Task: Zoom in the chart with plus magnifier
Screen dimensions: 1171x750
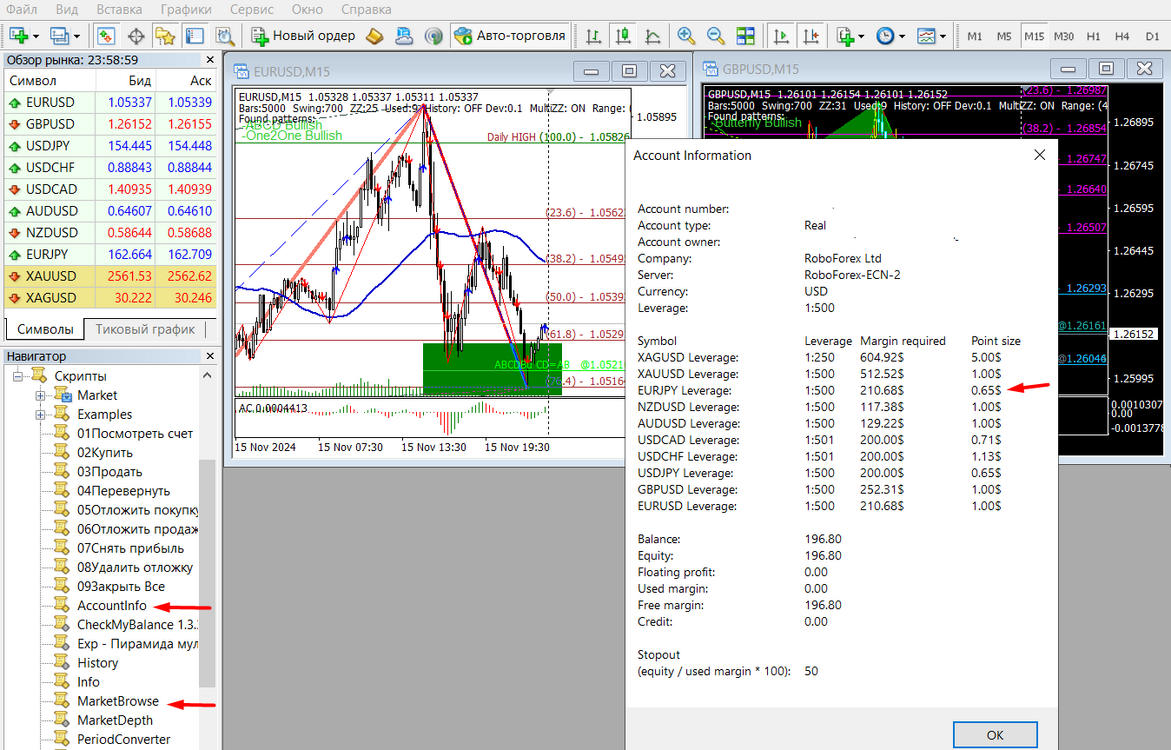Action: [x=686, y=35]
